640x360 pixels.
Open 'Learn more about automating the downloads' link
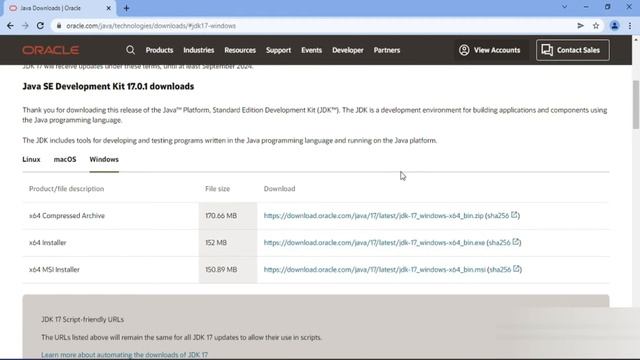tap(124, 355)
